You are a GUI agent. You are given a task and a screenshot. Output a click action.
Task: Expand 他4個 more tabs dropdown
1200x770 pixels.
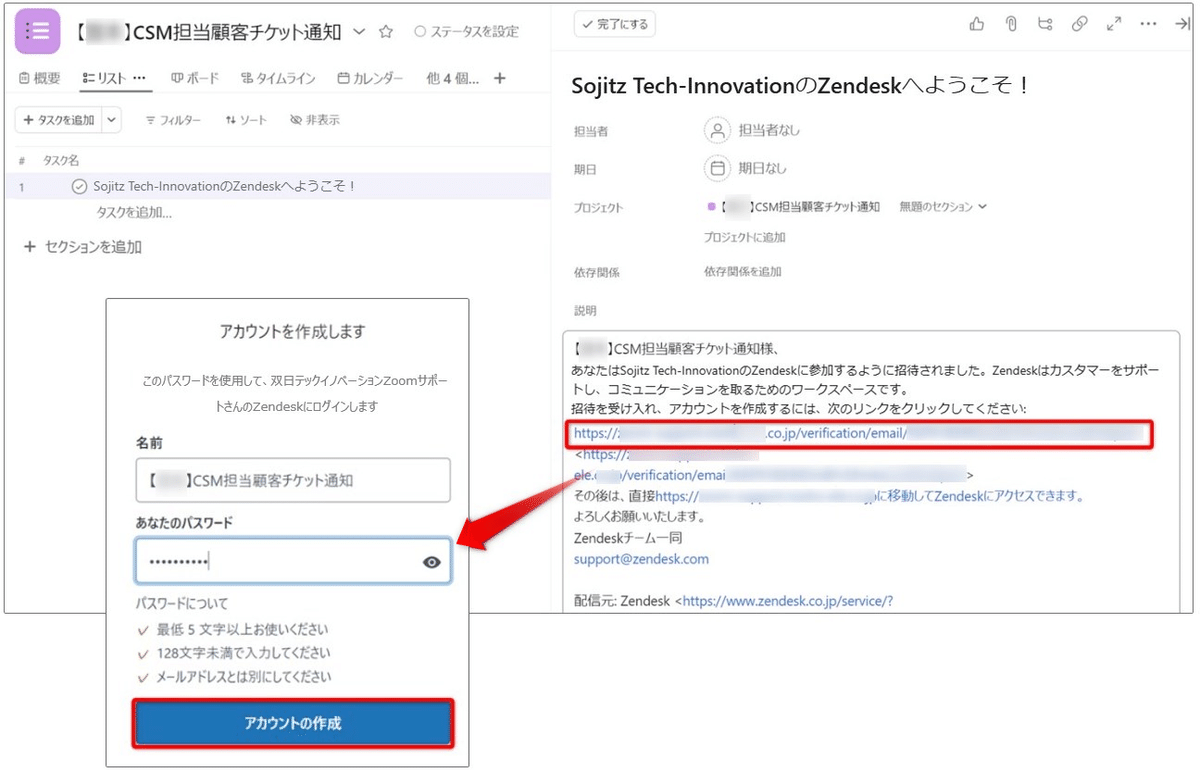coord(452,78)
